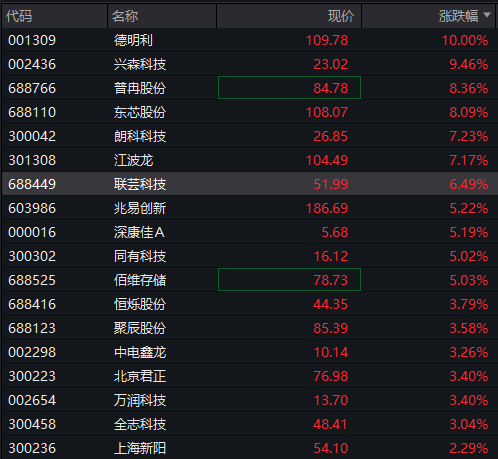Select stock name 普冉股份
Viewport: 498px width, 459px height.
pos(140,88)
